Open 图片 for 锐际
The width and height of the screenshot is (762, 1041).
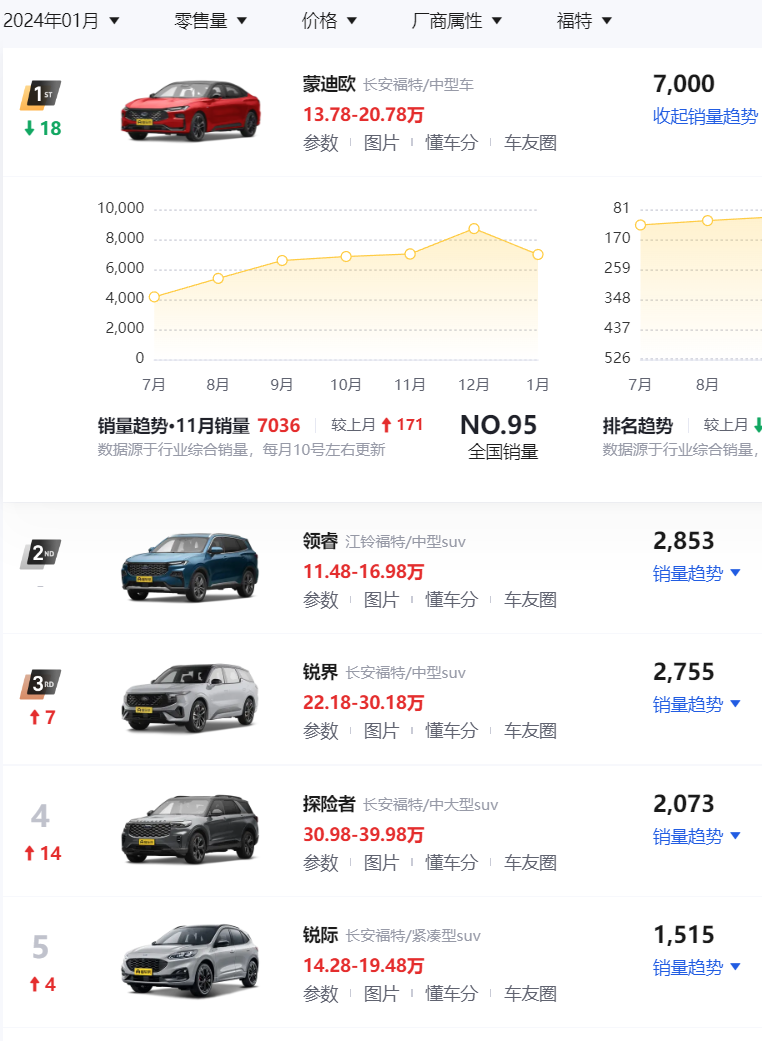(381, 994)
